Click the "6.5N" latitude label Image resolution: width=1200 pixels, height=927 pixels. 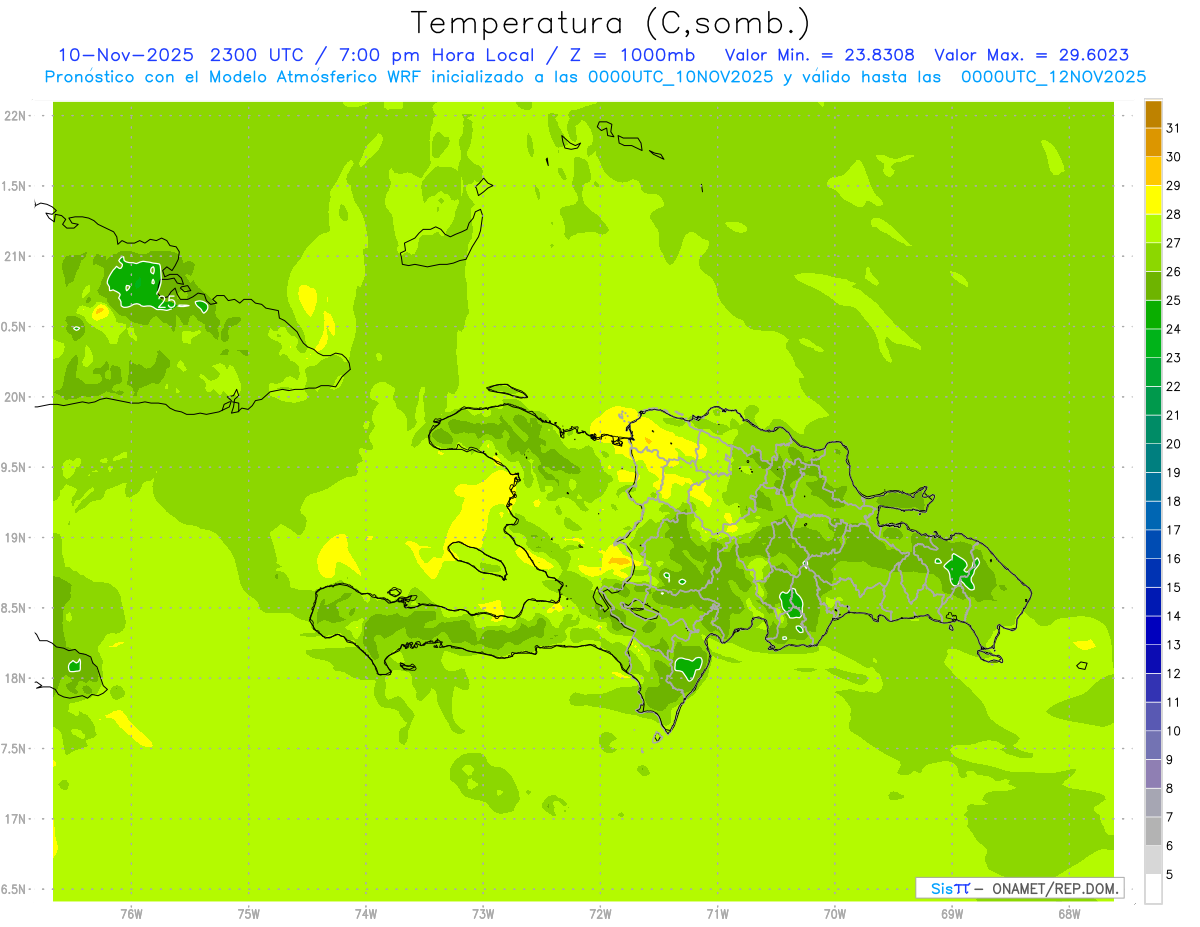click(14, 889)
